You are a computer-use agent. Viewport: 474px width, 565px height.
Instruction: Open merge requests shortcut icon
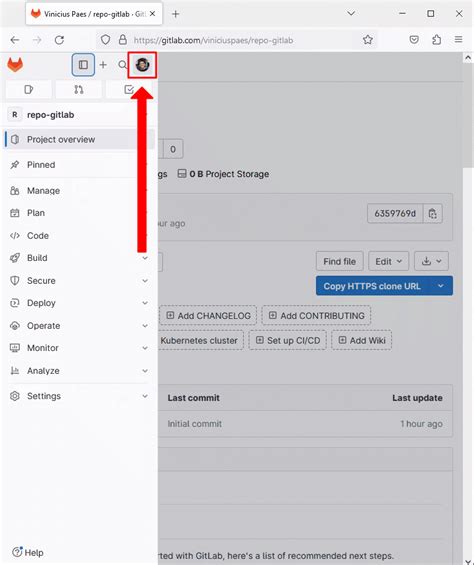click(x=79, y=89)
